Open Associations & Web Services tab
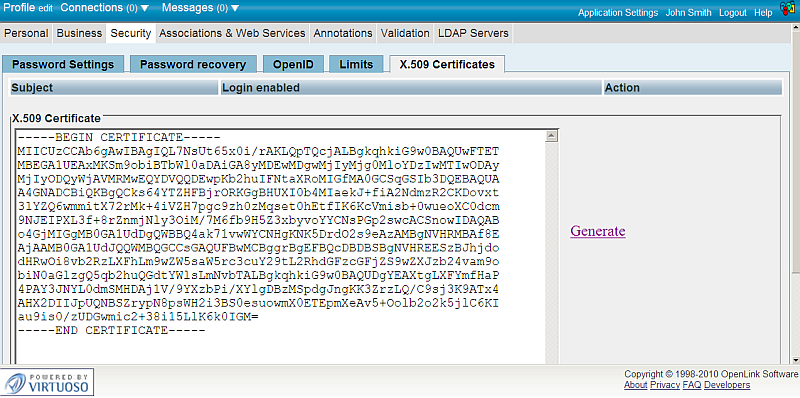Image resolution: width=800 pixels, height=398 pixels. tap(232, 33)
